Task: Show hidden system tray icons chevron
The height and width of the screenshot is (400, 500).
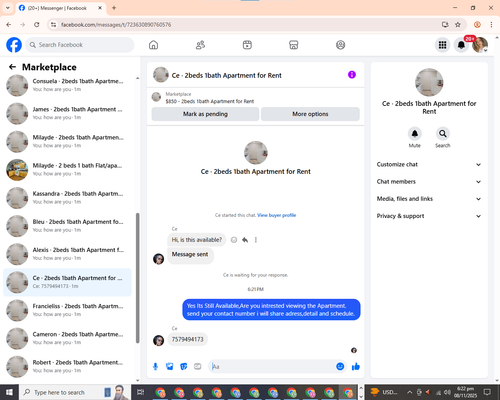Action: click(x=410, y=392)
